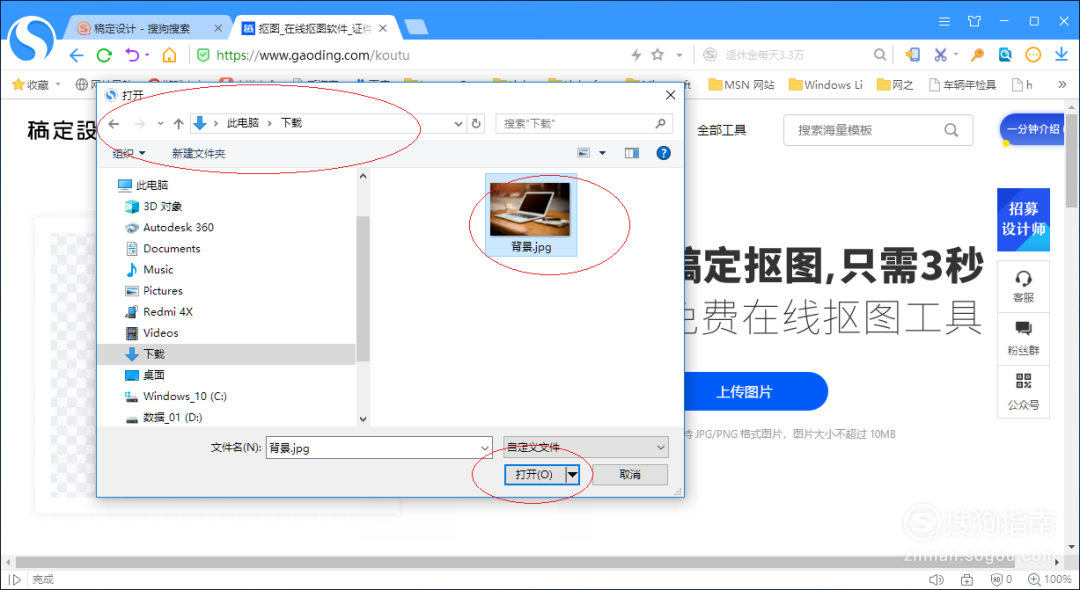This screenshot has width=1080, height=590.
Task: Select Pictures in the folder tree
Action: [x=154, y=291]
